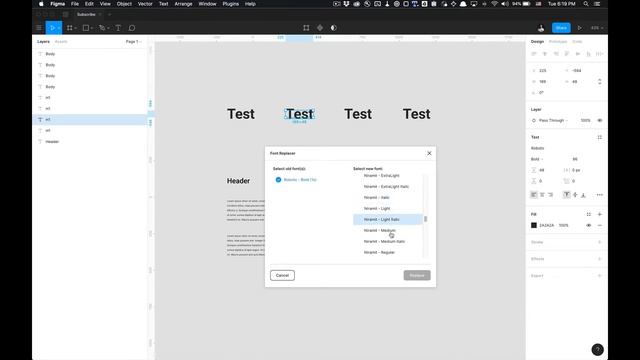The width and height of the screenshot is (640, 360).
Task: Add a stroke with plus icon
Action: click(x=600, y=242)
